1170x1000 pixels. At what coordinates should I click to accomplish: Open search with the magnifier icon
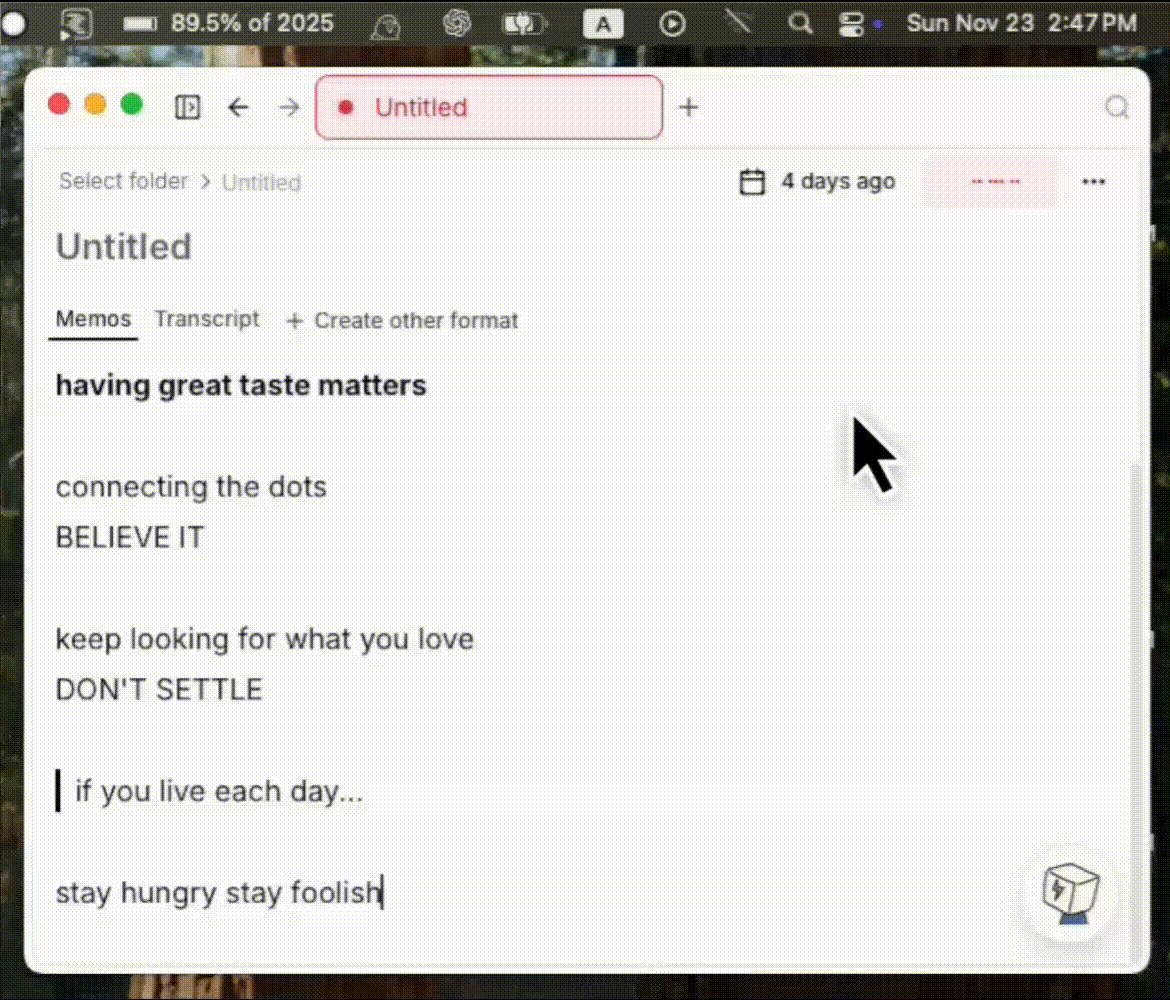coord(1117,107)
